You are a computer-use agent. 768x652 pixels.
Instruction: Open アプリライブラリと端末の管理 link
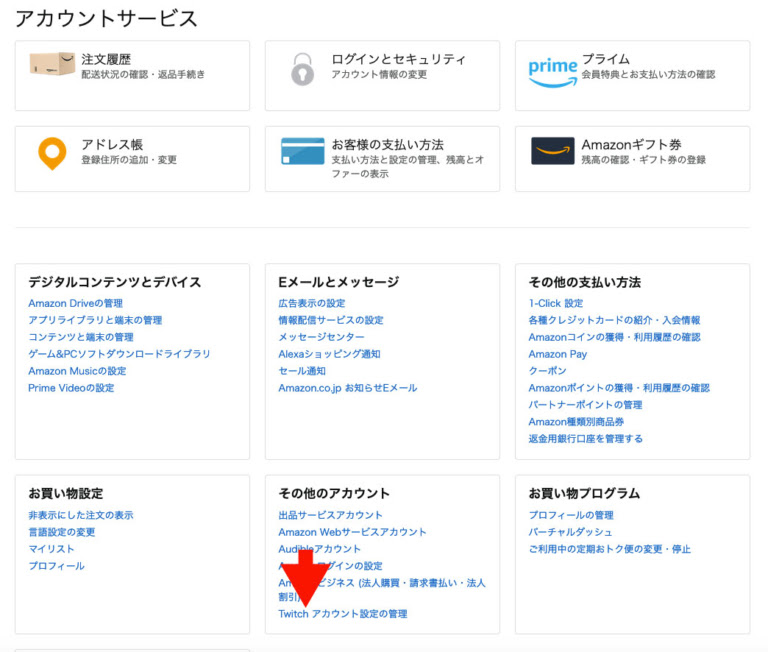pyautogui.click(x=95, y=320)
